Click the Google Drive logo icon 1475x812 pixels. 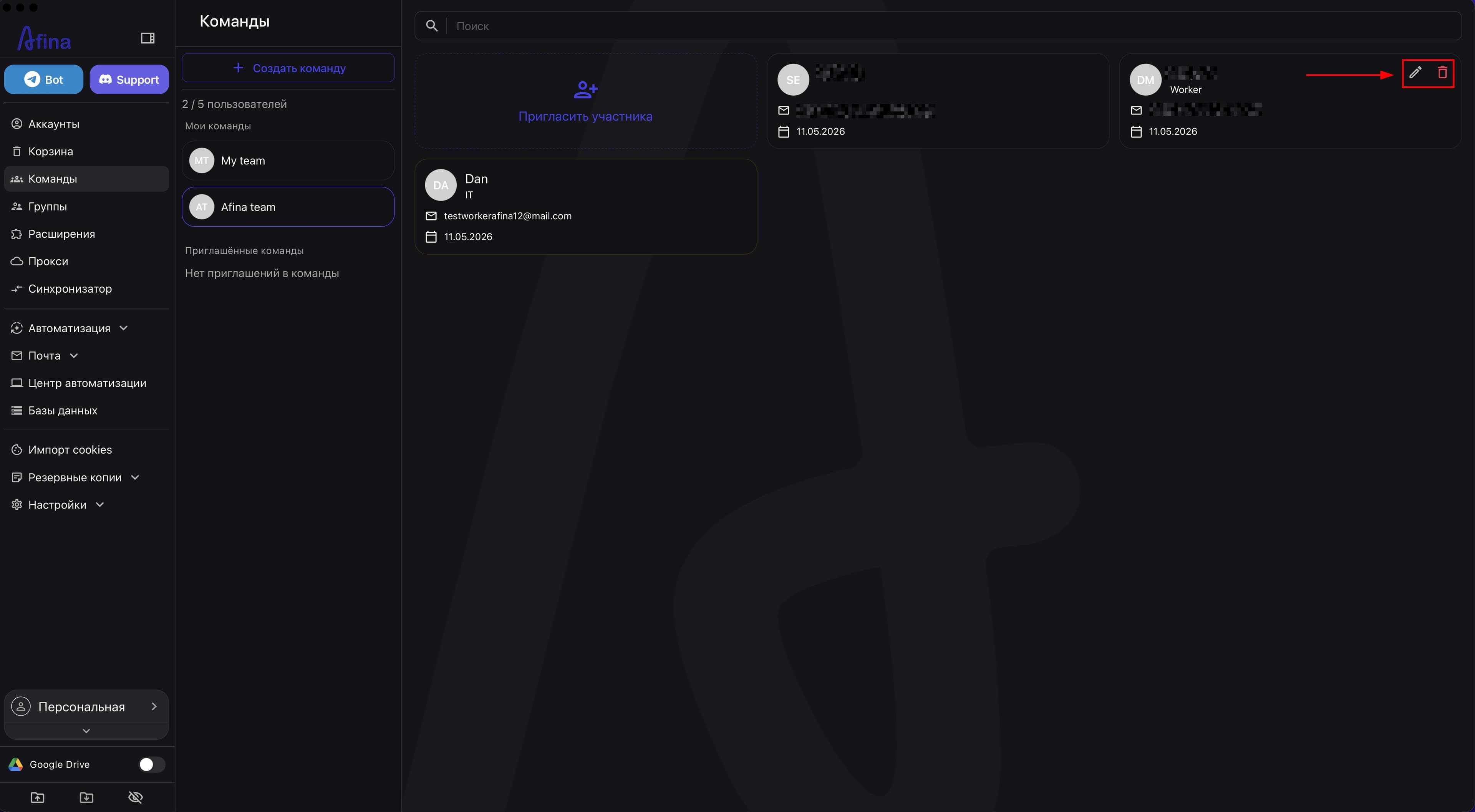point(15,764)
